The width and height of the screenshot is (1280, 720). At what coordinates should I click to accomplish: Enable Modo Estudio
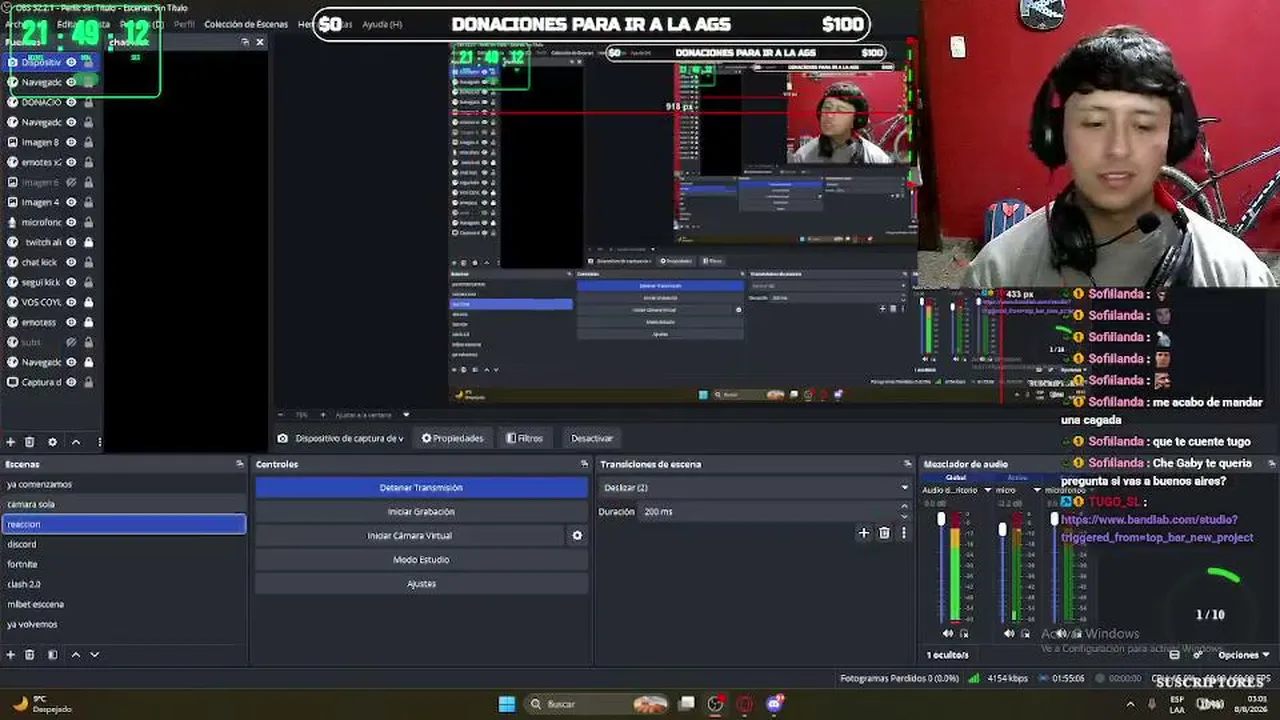[x=421, y=560]
